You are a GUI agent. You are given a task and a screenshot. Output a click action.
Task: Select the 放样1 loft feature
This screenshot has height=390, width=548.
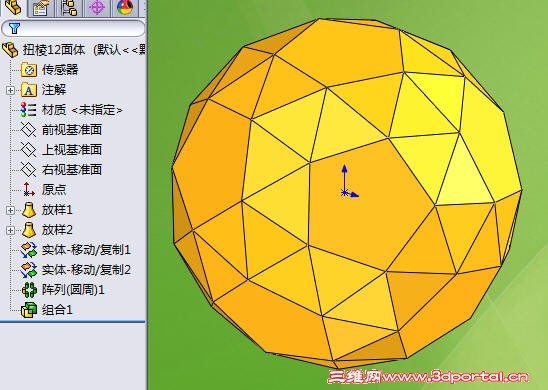pos(57,210)
